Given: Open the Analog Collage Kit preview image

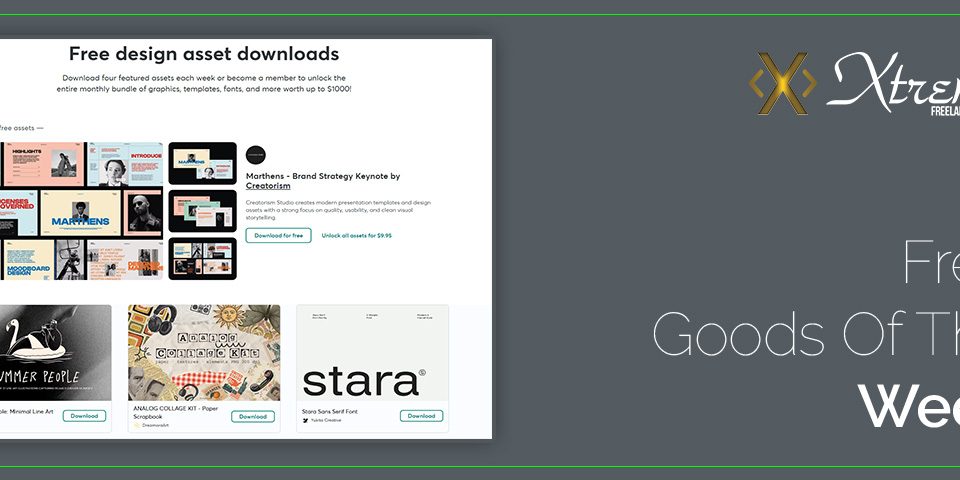Looking at the screenshot, I should (204, 353).
